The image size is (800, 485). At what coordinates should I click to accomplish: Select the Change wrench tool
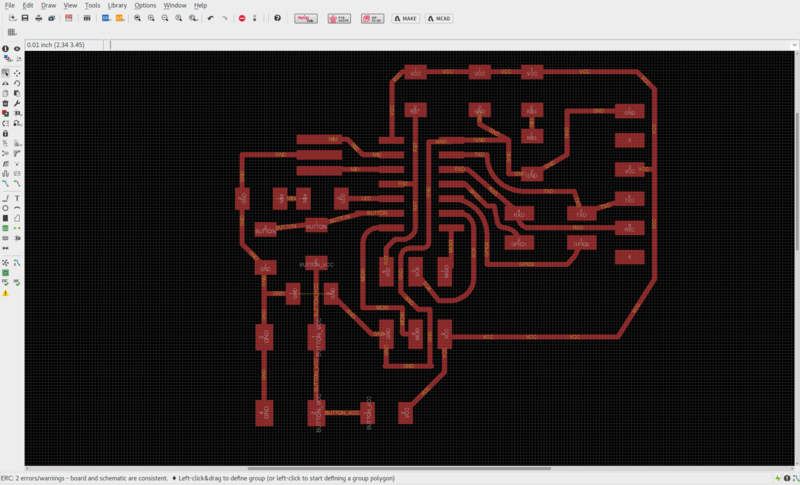pos(17,104)
